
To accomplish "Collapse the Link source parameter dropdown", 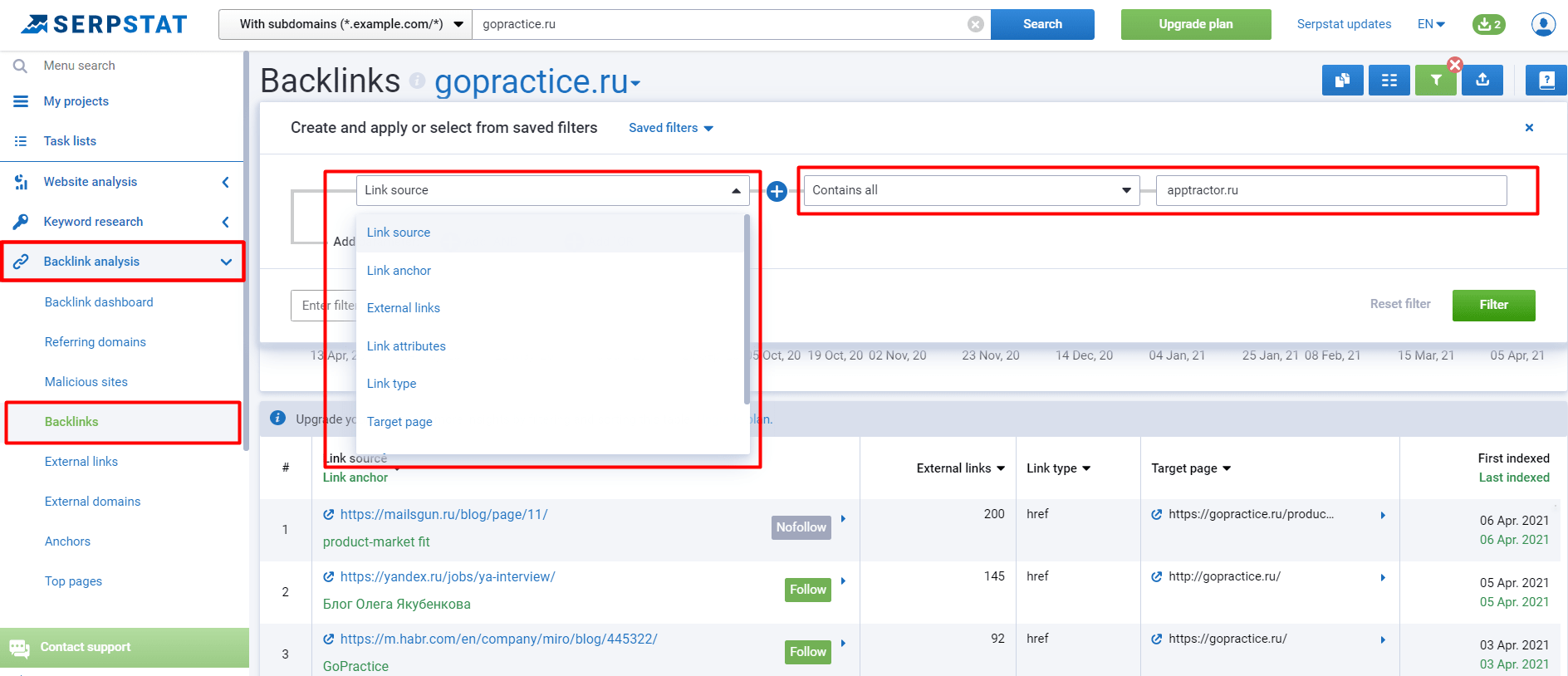I will click(552, 190).
